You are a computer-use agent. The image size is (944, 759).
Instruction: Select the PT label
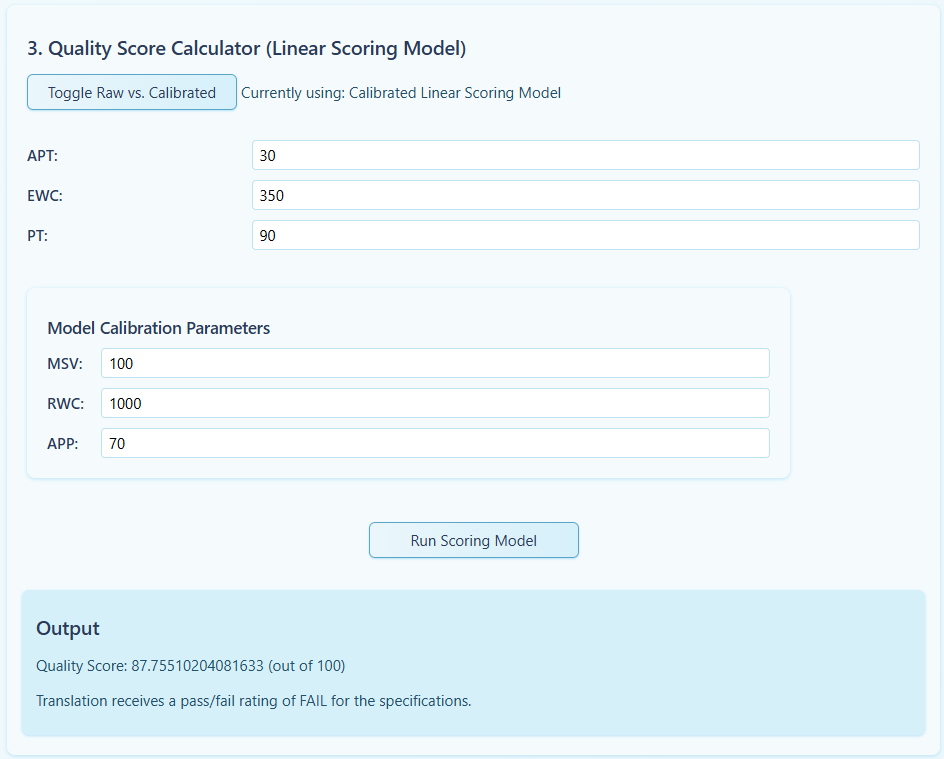37,235
